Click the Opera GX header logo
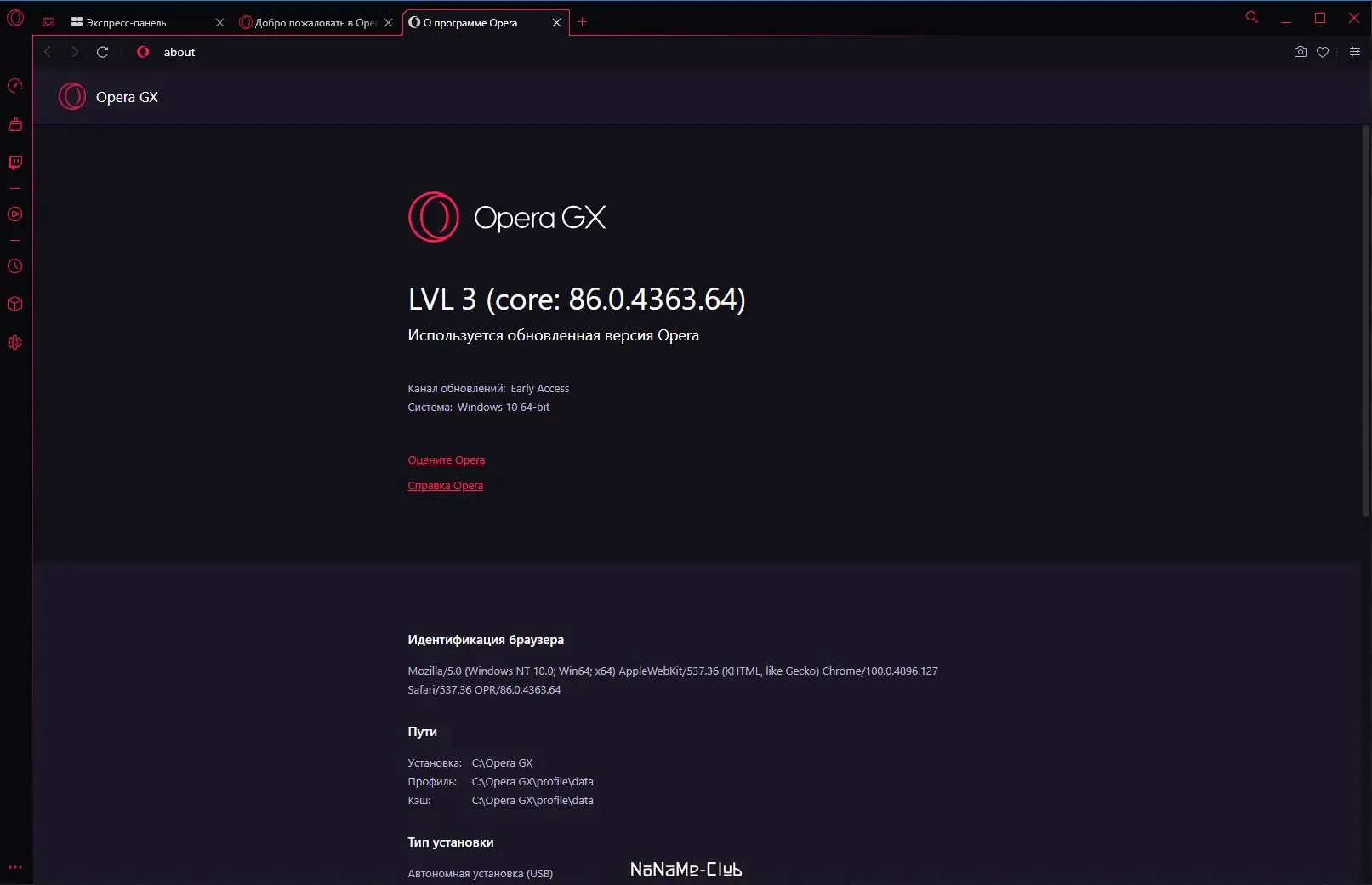The width and height of the screenshot is (1372, 885). 72,97
